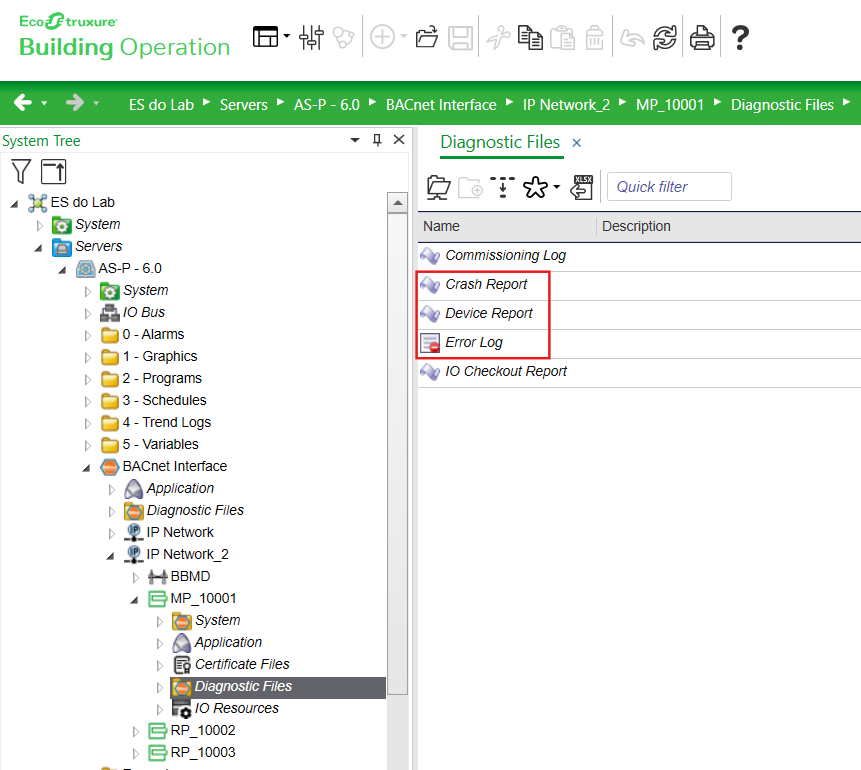Select the Diagnostic Files tab
The image size is (861, 770).
(x=500, y=142)
